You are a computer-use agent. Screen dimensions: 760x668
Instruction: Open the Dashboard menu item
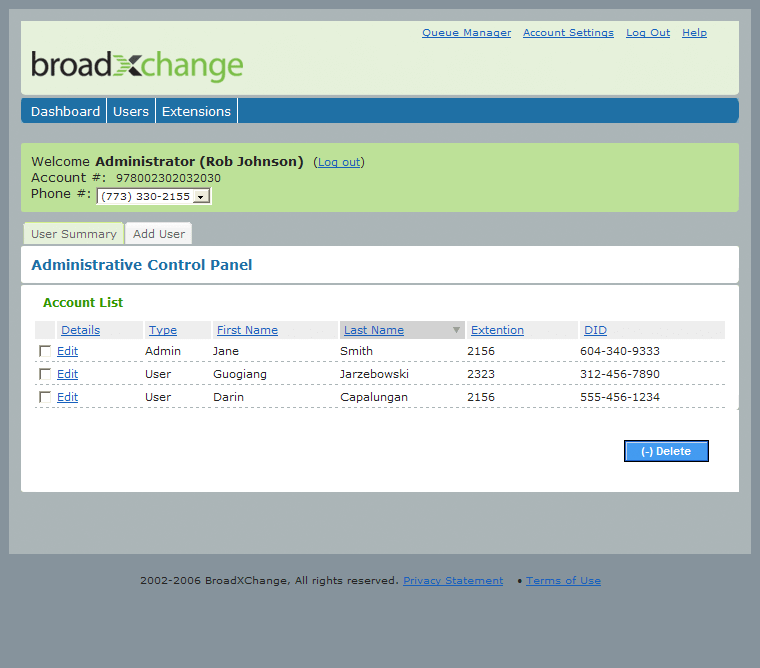click(65, 111)
